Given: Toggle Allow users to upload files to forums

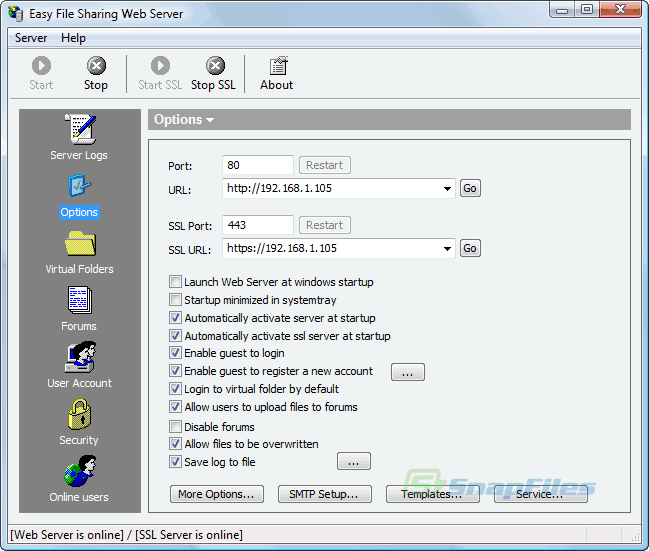Looking at the screenshot, I should (175, 407).
